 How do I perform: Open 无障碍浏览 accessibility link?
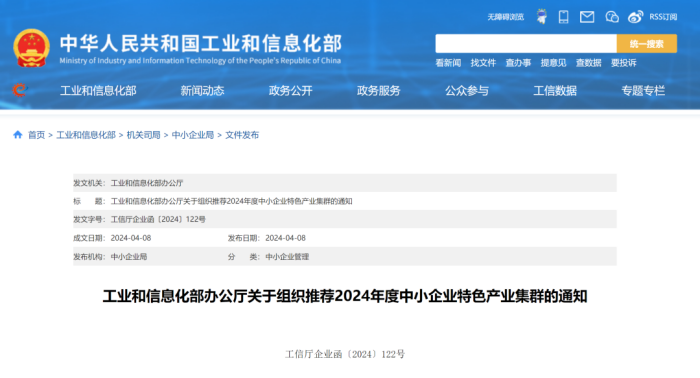pyautogui.click(x=505, y=17)
